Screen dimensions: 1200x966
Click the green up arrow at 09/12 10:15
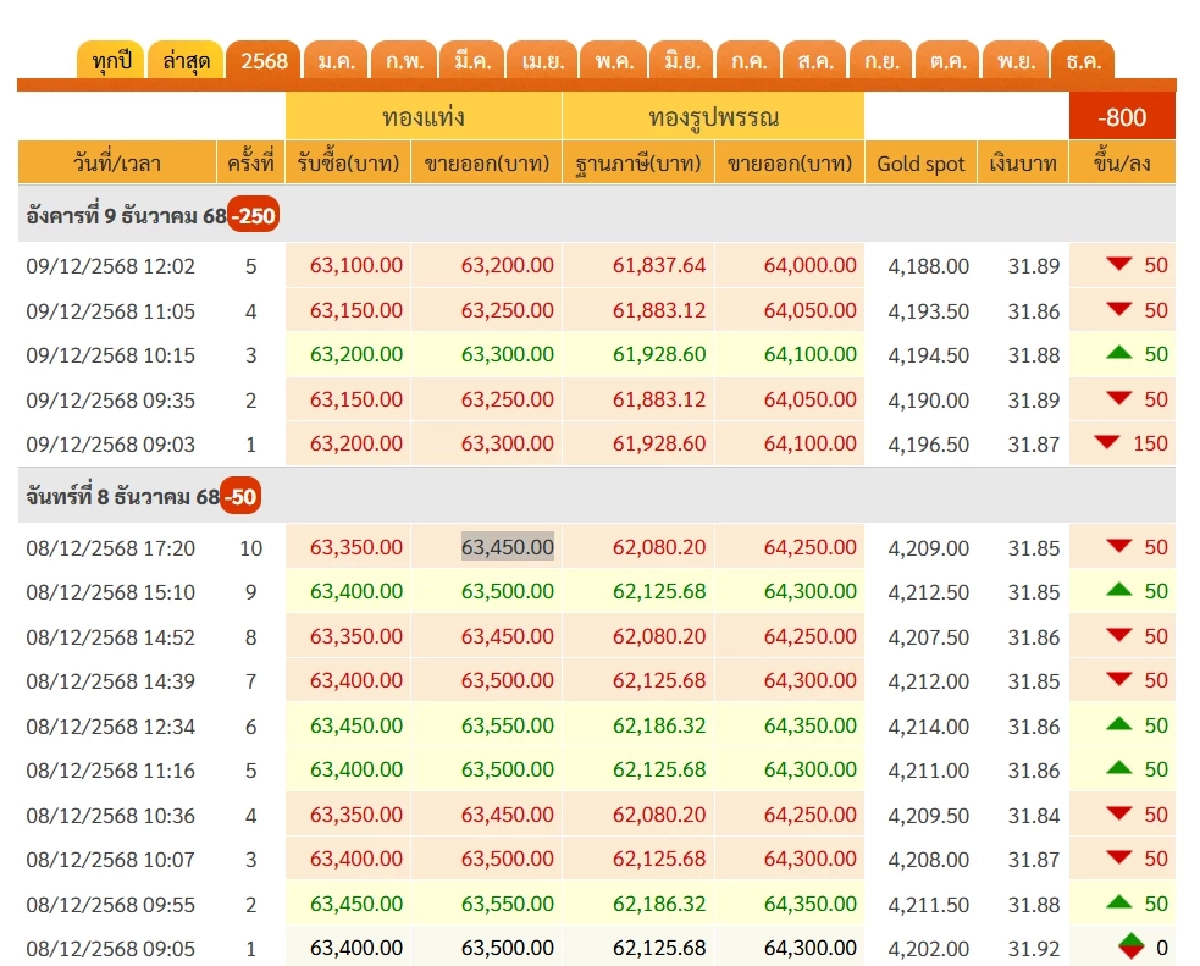coord(1119,354)
